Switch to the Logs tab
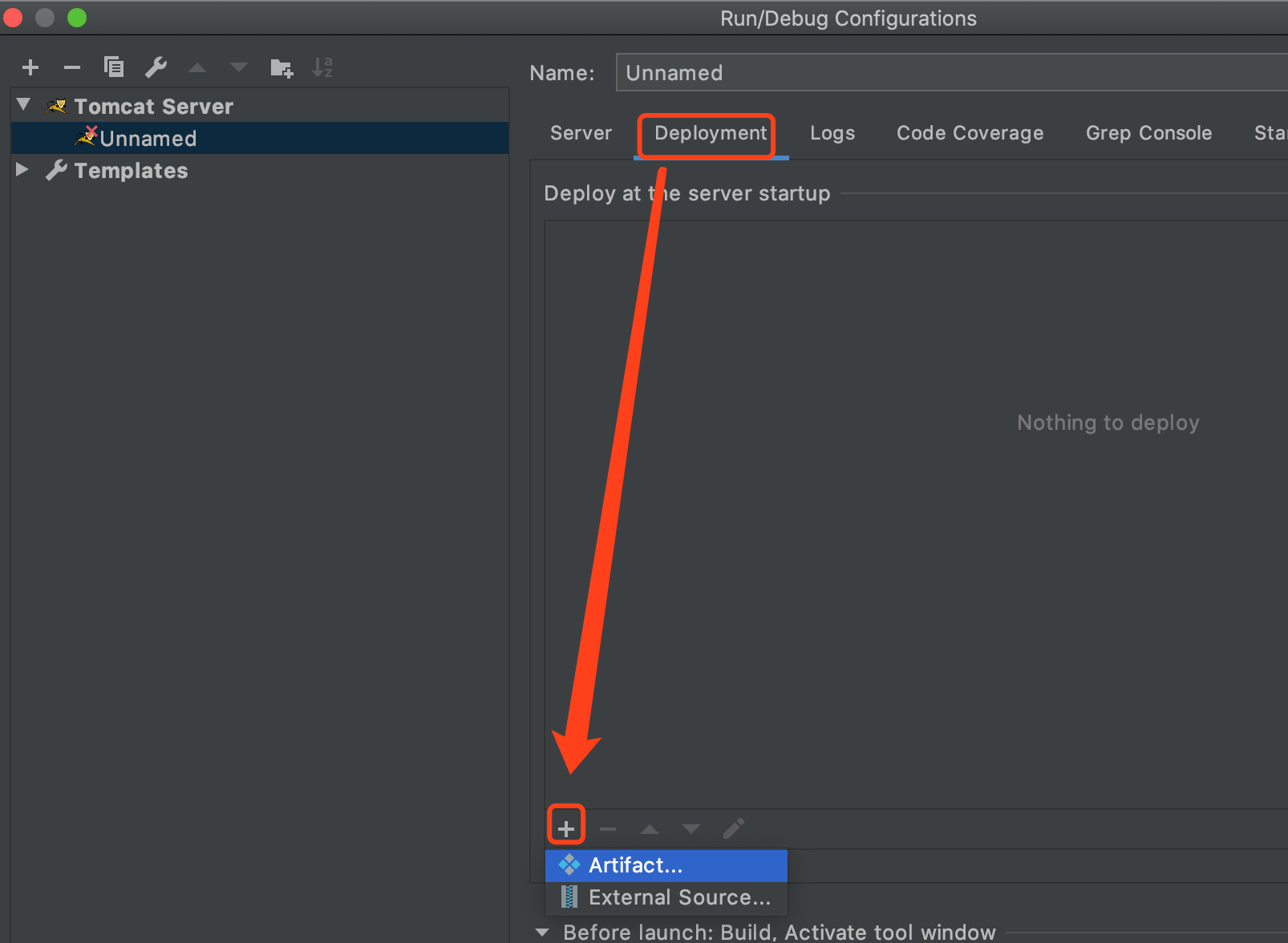The height and width of the screenshot is (943, 1288). click(832, 133)
